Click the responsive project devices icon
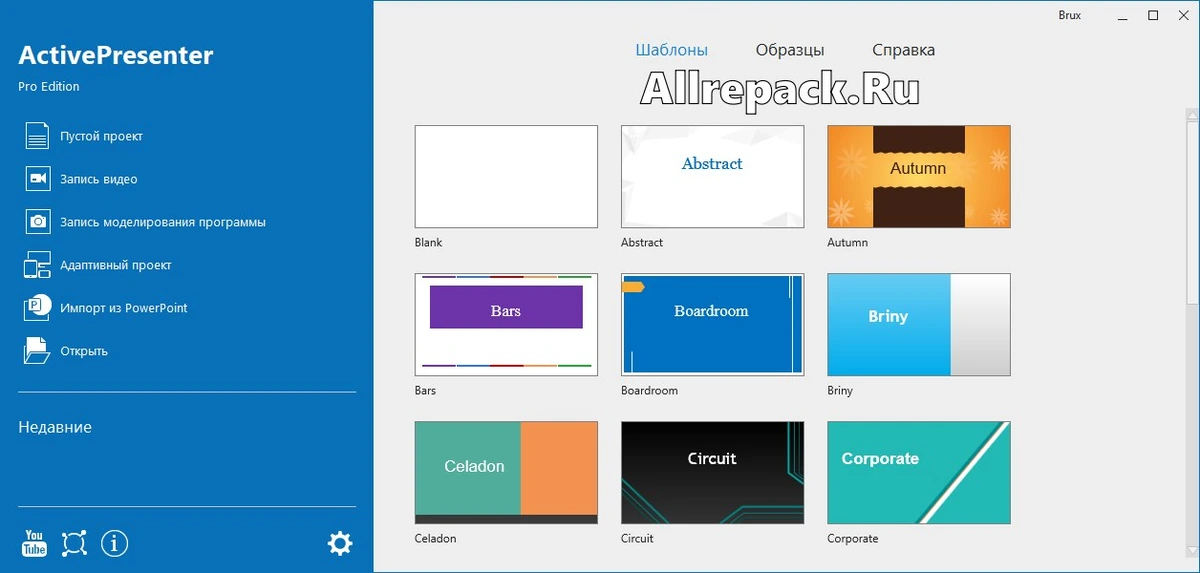The height and width of the screenshot is (573, 1200). point(37,265)
